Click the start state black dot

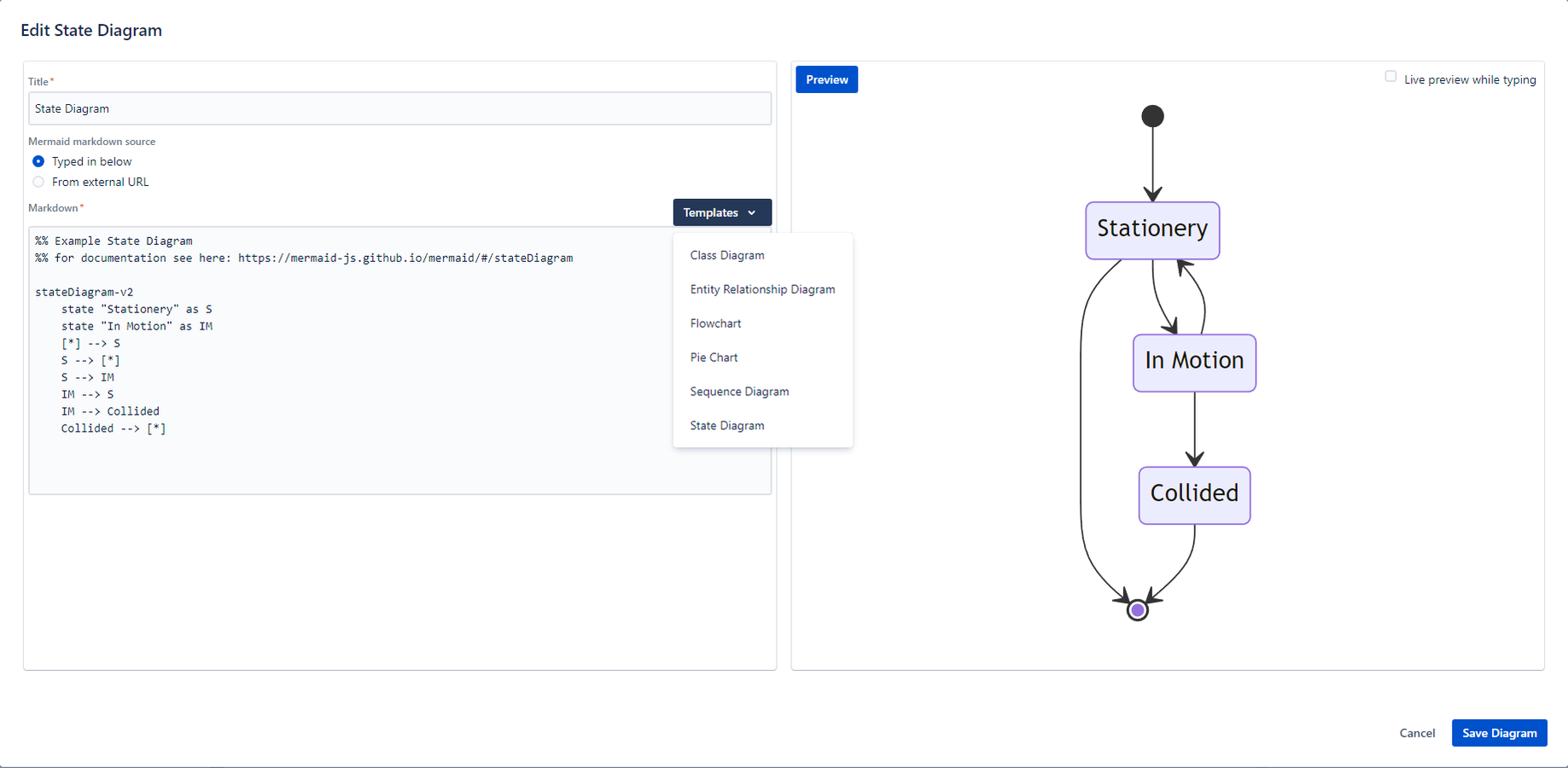[x=1152, y=116]
